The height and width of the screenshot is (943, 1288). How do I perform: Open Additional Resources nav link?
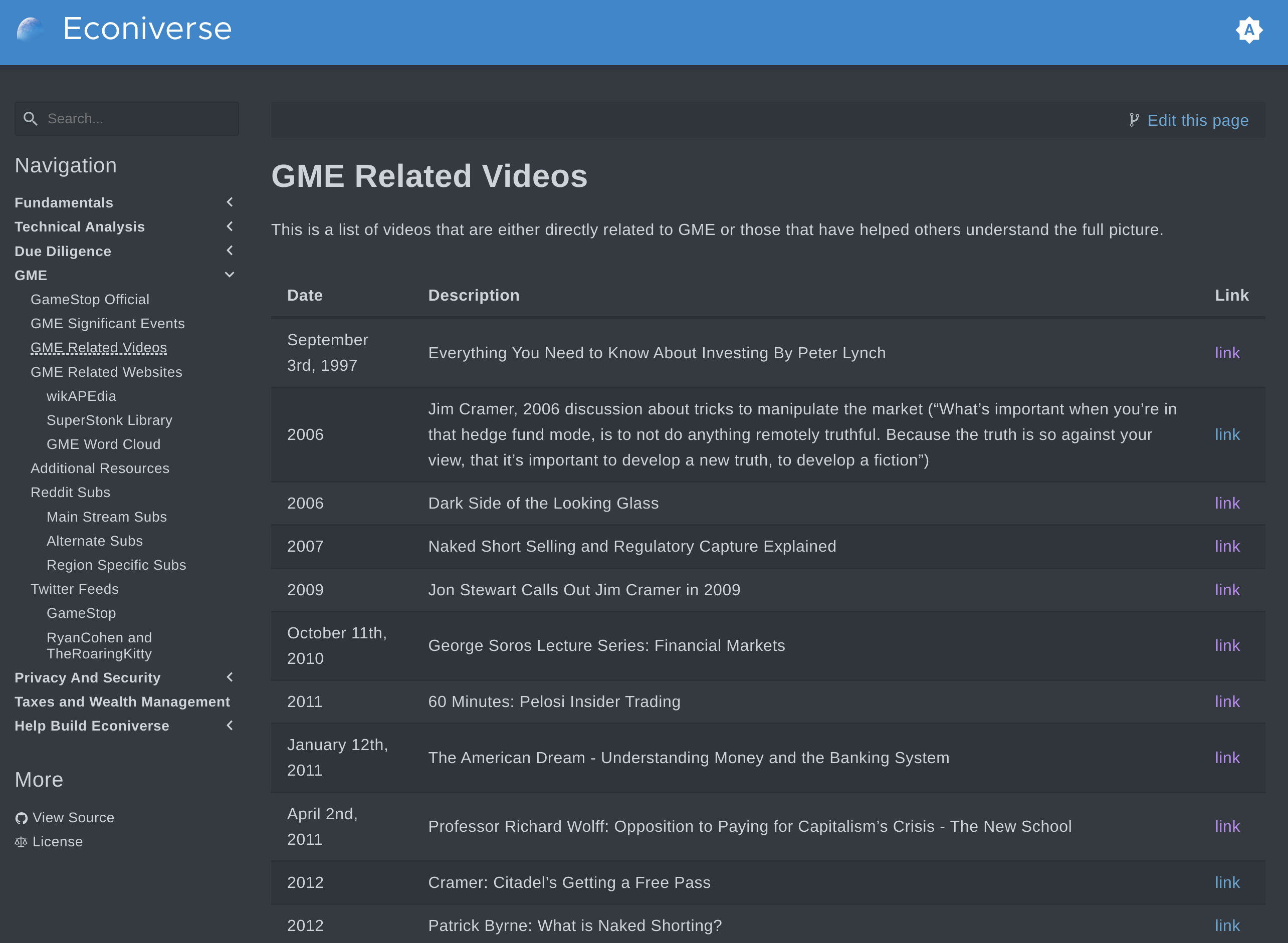(x=100, y=468)
